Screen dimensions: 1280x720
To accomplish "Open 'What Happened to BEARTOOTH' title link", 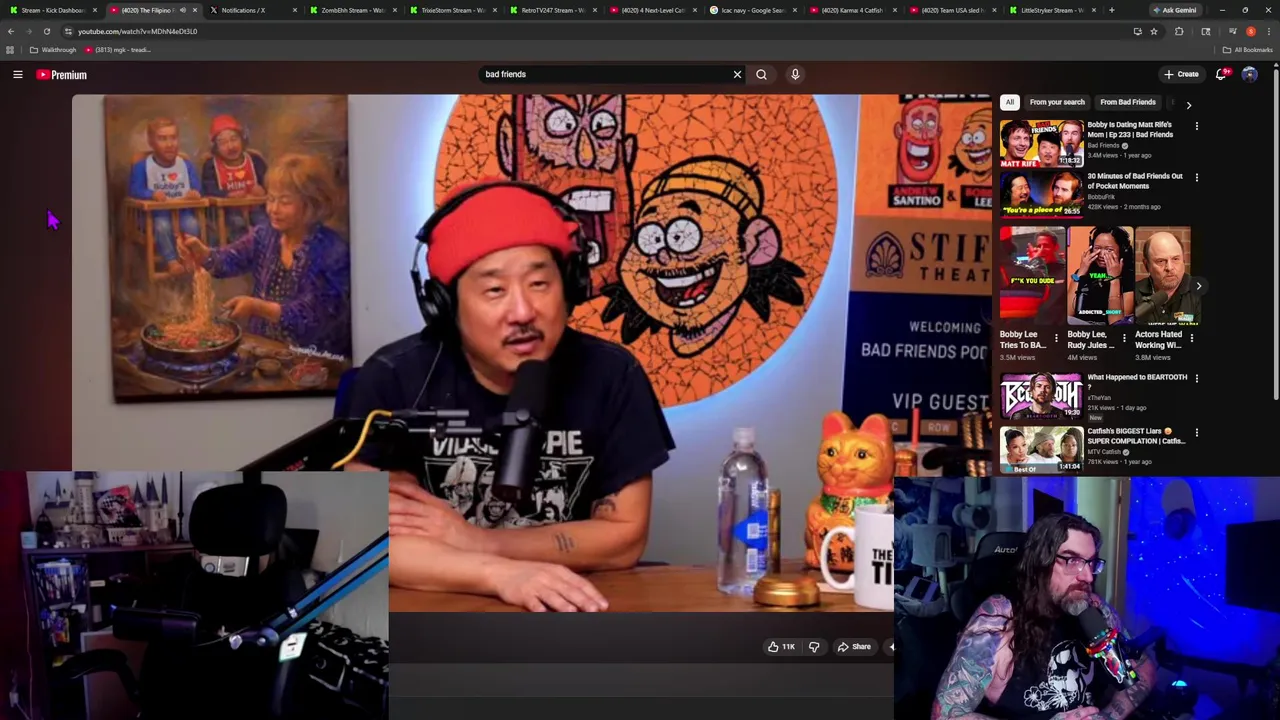I will pyautogui.click(x=1137, y=381).
